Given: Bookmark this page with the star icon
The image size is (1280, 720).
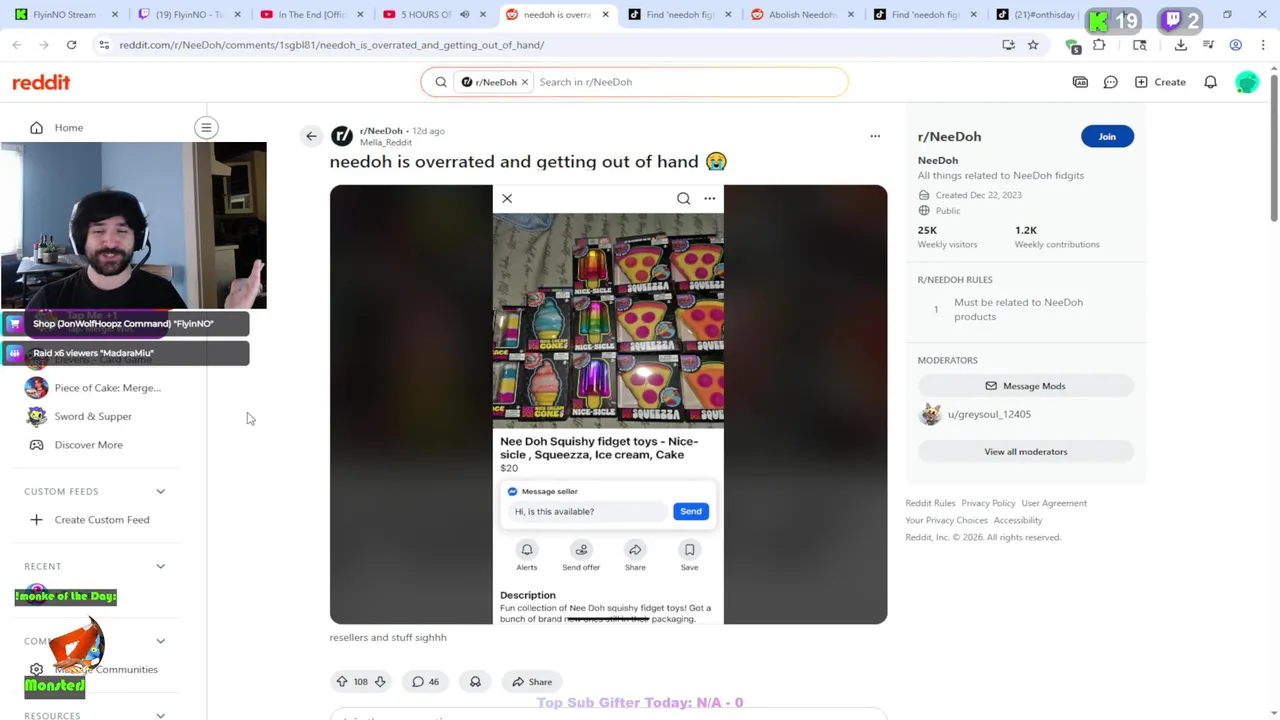Looking at the screenshot, I should (1033, 45).
